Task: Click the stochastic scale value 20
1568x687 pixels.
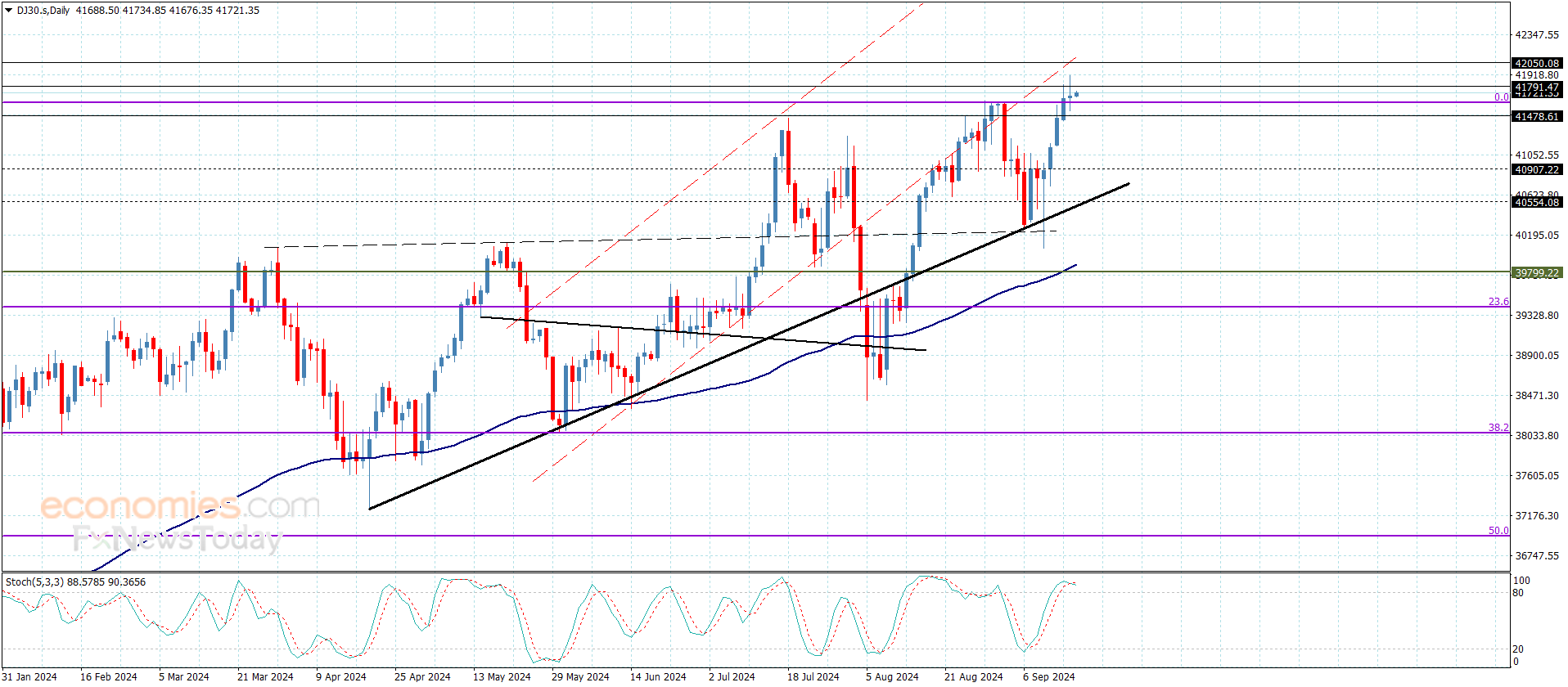Action: click(1519, 649)
